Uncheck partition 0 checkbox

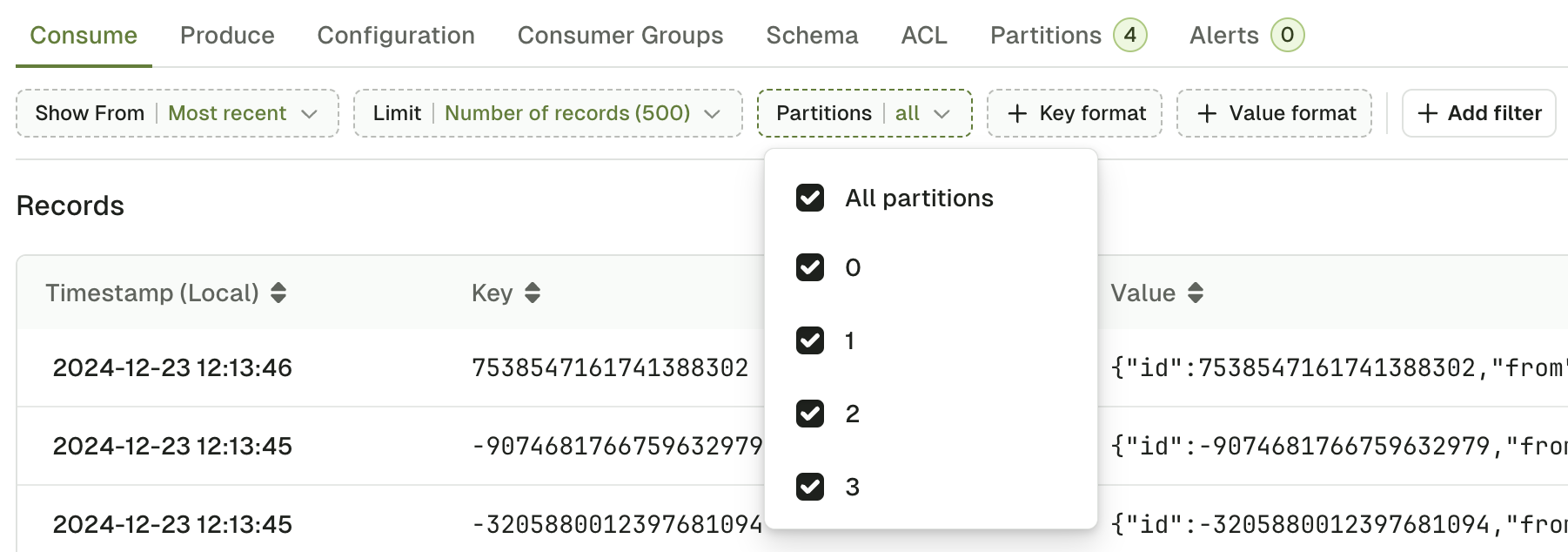click(x=810, y=267)
